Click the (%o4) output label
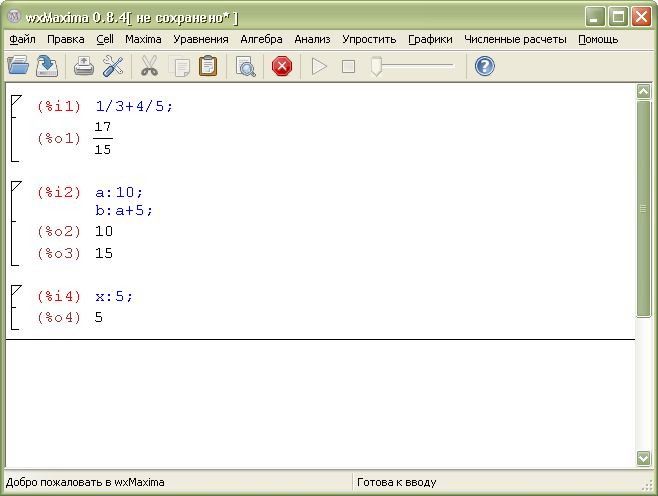Screen dimensions: 658x496 click(x=59, y=317)
